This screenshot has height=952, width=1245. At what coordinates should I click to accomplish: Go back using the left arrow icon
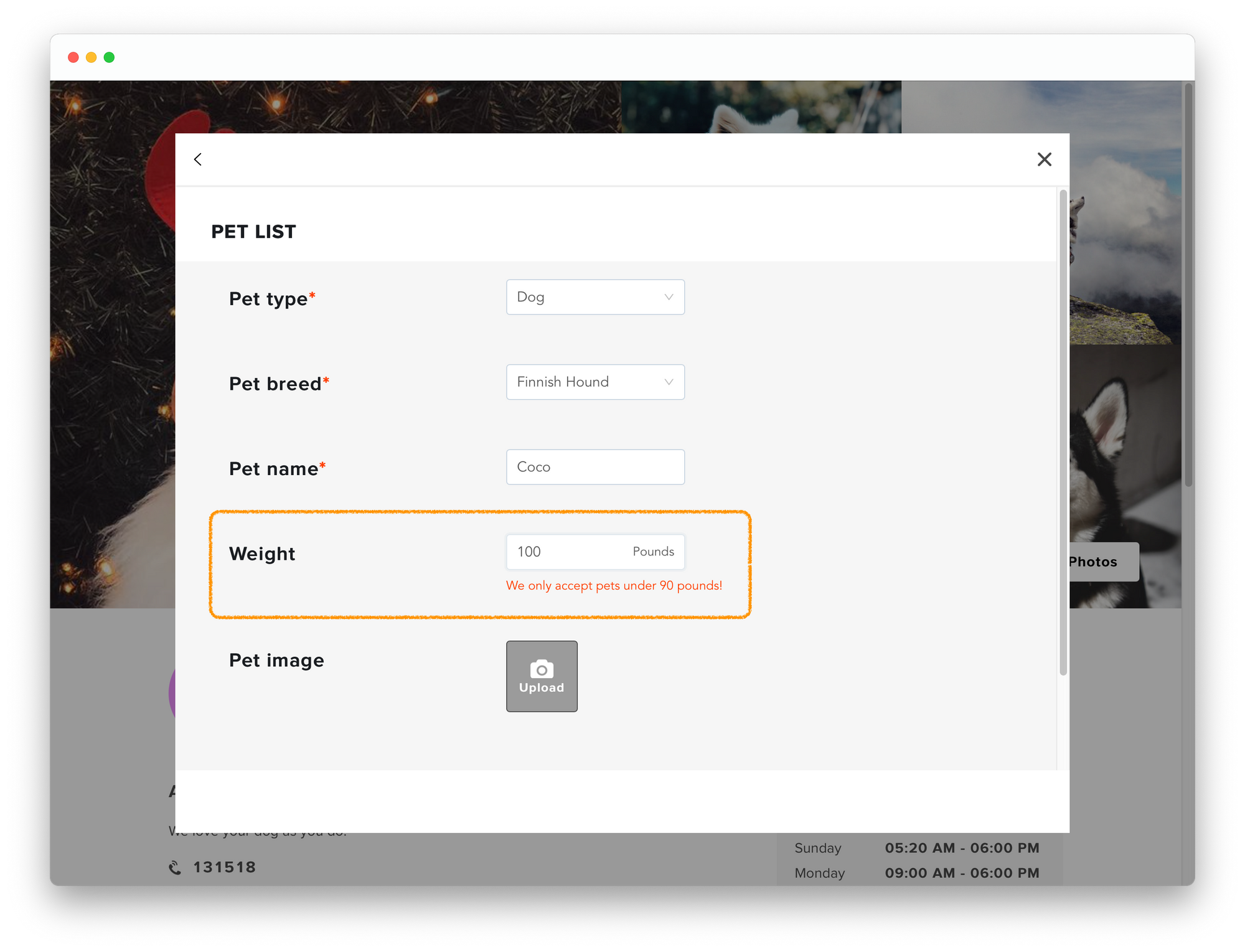[x=198, y=159]
